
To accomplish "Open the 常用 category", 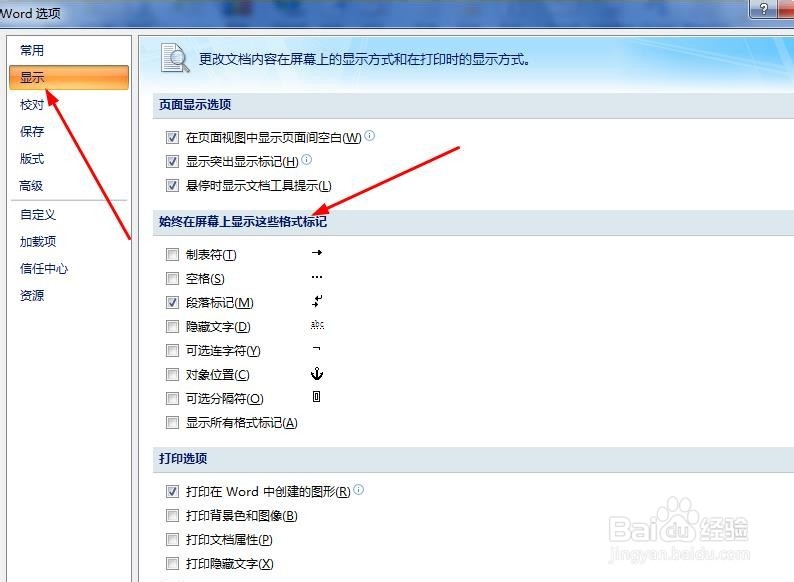I will click(x=32, y=50).
